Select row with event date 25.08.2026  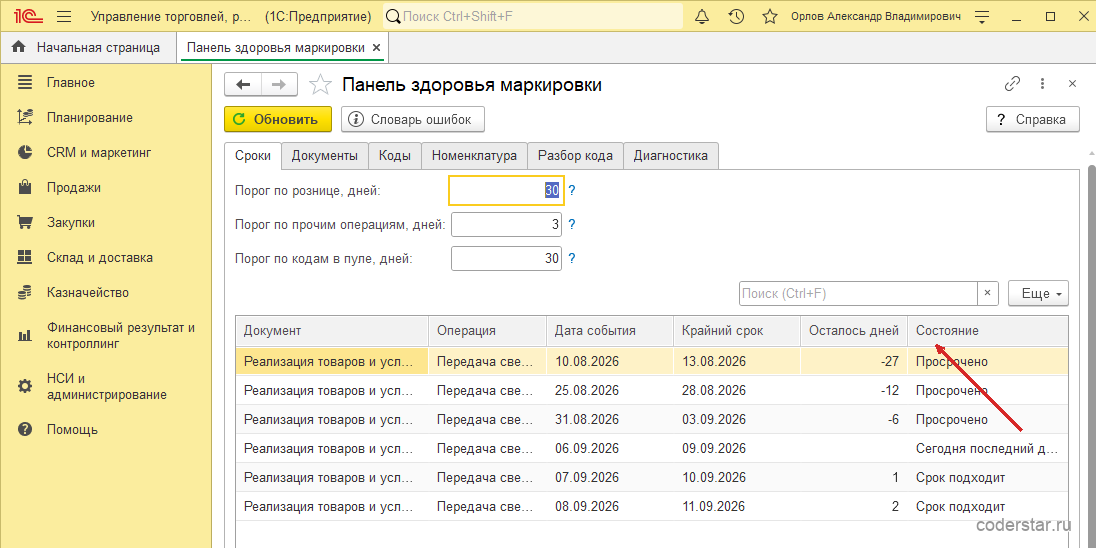pos(652,390)
